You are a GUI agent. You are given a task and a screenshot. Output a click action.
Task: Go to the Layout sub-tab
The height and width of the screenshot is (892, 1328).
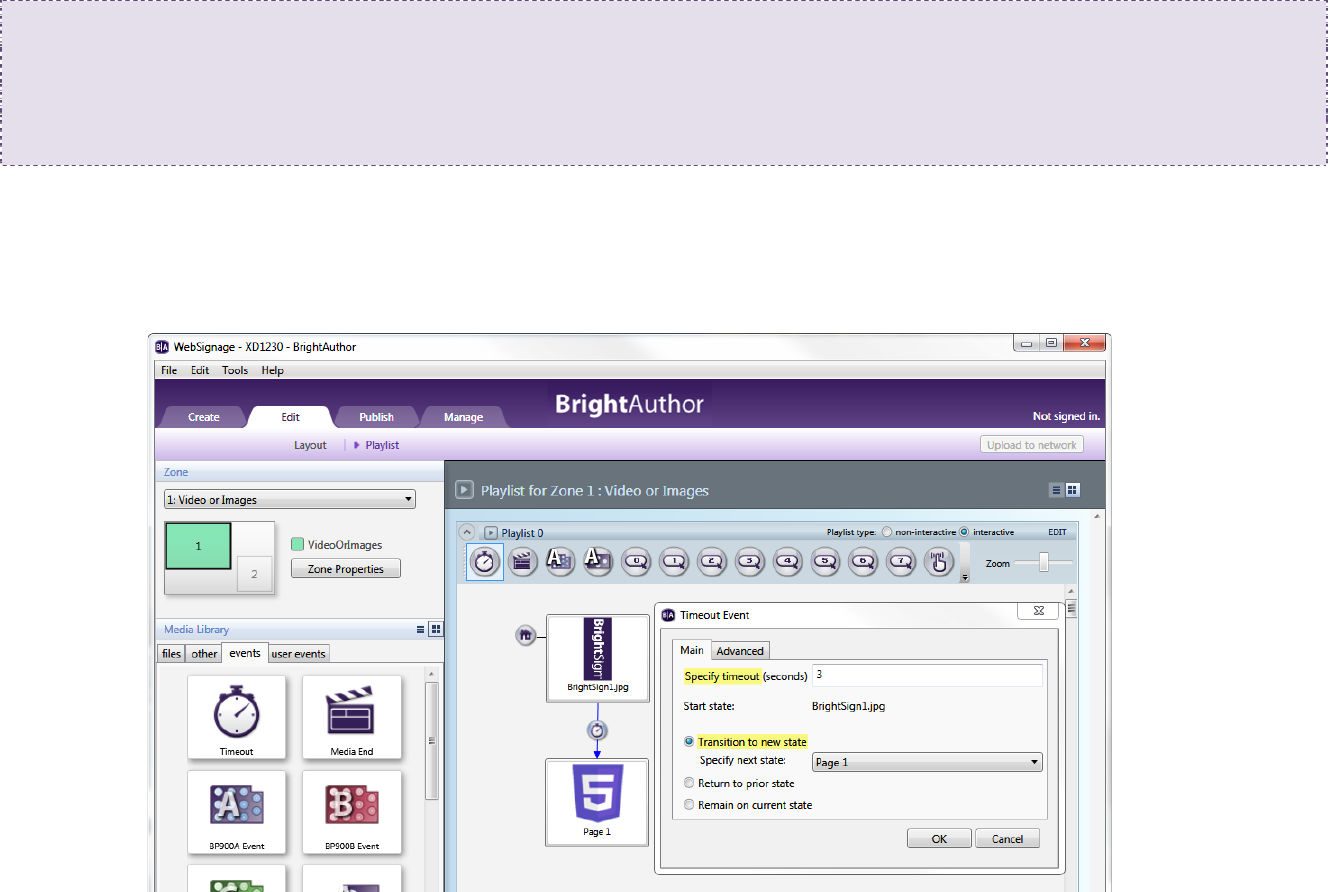(x=310, y=445)
